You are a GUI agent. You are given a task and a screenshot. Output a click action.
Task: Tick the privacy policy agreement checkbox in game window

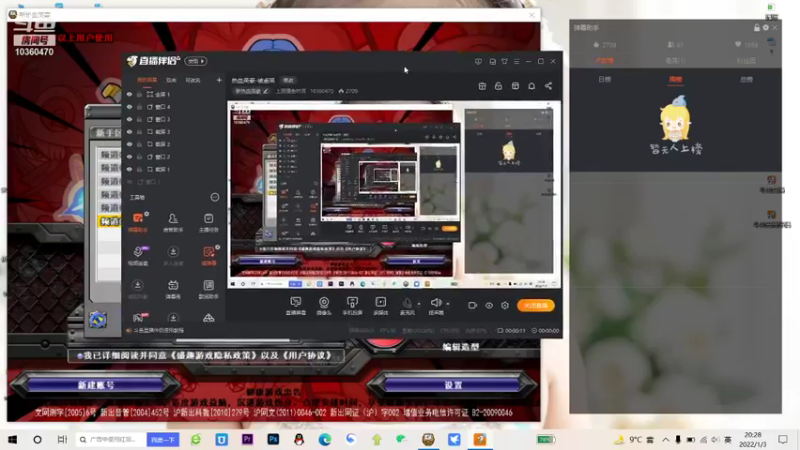point(80,356)
